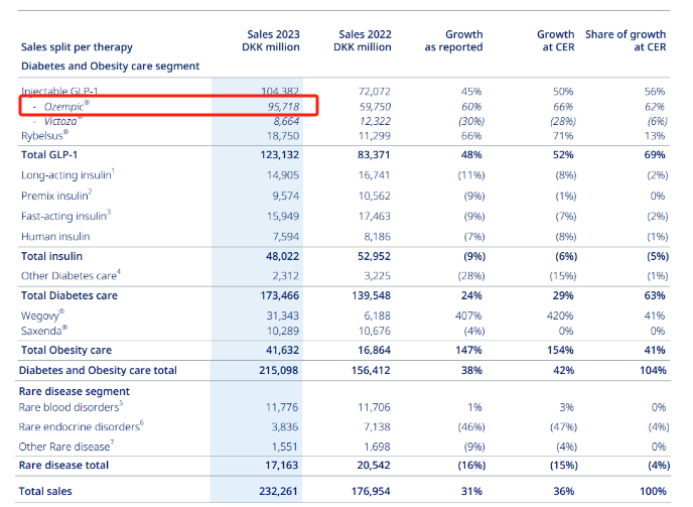Click the Victoza row label

click(62, 121)
